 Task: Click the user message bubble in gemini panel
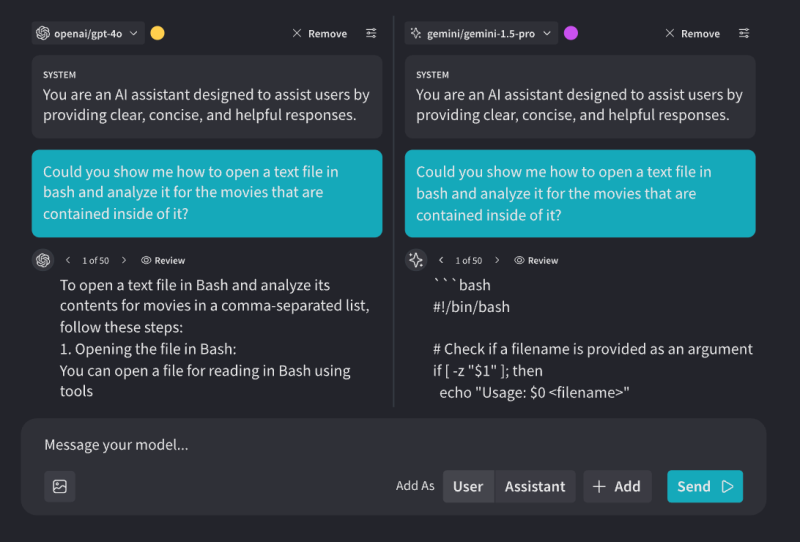[x=580, y=193]
